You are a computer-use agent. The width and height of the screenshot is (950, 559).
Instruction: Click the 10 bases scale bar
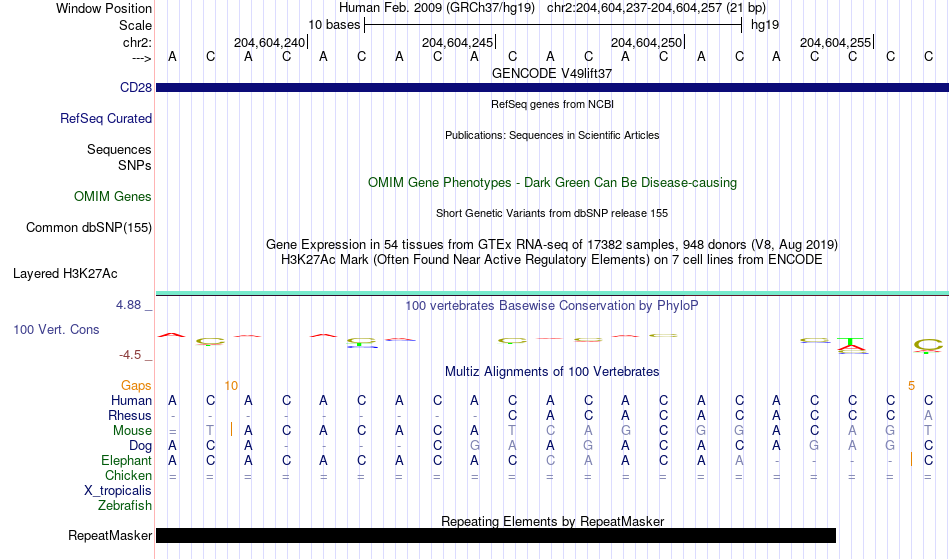pyautogui.click(x=553, y=25)
